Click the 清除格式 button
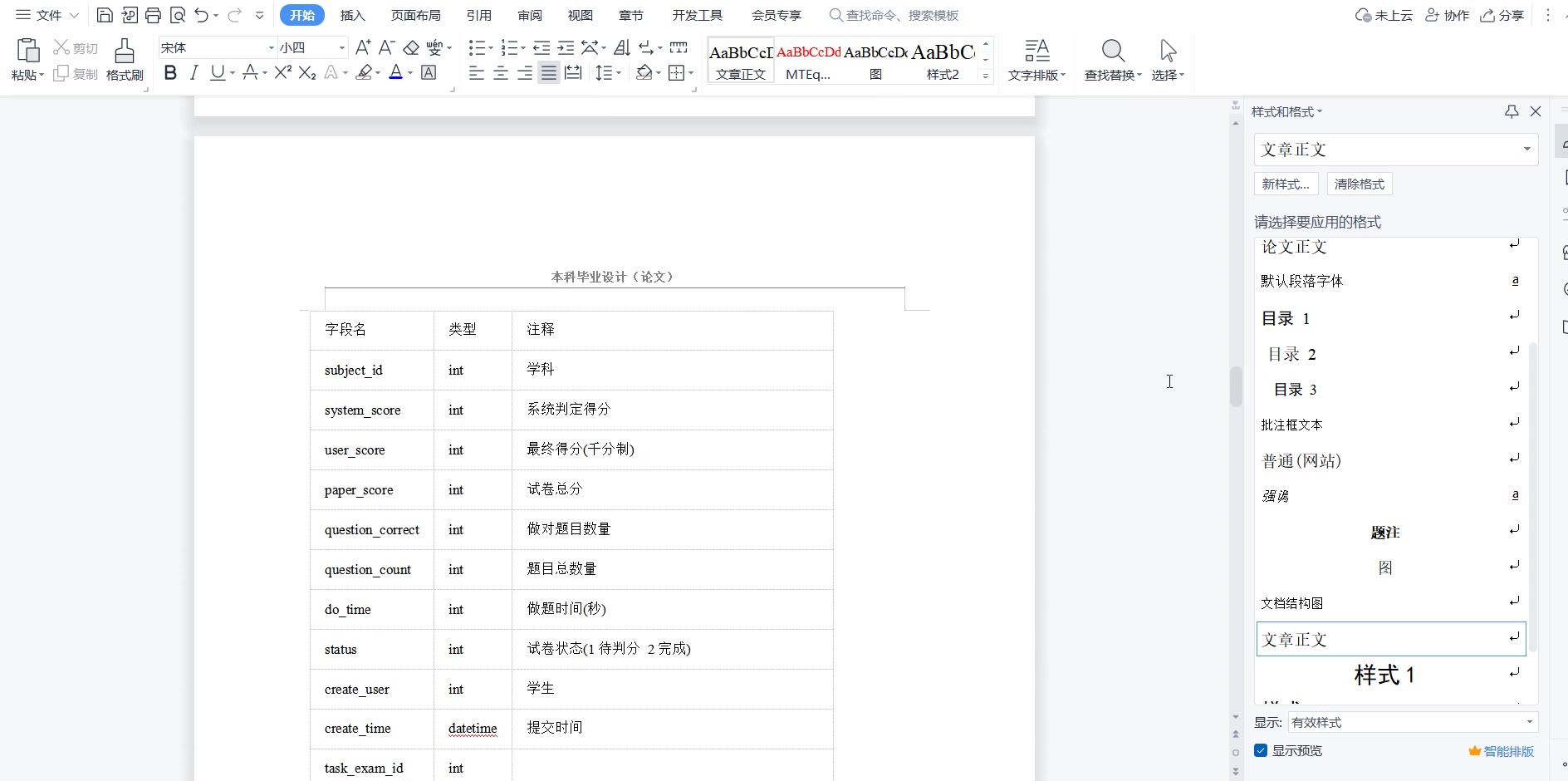This screenshot has height=781, width=1568. click(1359, 184)
